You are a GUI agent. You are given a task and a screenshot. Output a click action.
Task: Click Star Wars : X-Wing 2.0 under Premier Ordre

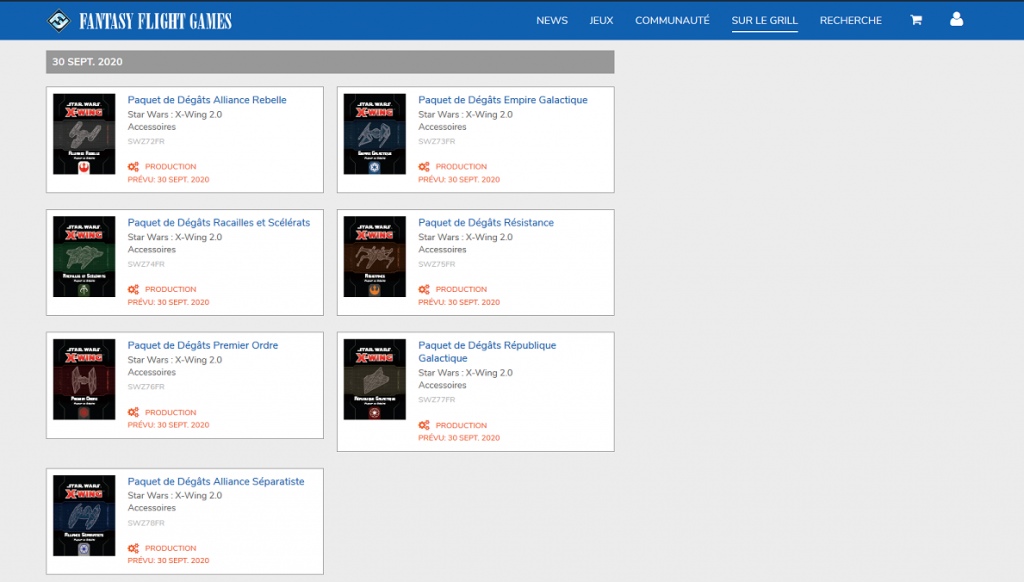(x=175, y=360)
